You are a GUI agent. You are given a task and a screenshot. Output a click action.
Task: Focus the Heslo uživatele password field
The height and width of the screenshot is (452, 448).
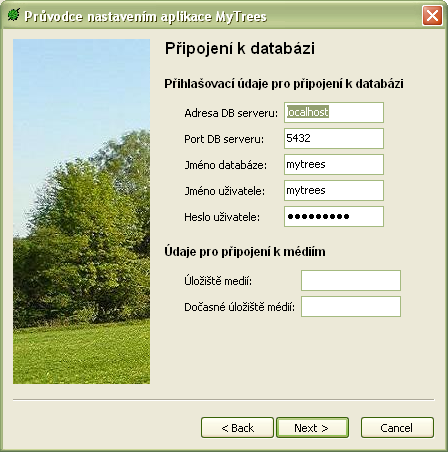(334, 216)
